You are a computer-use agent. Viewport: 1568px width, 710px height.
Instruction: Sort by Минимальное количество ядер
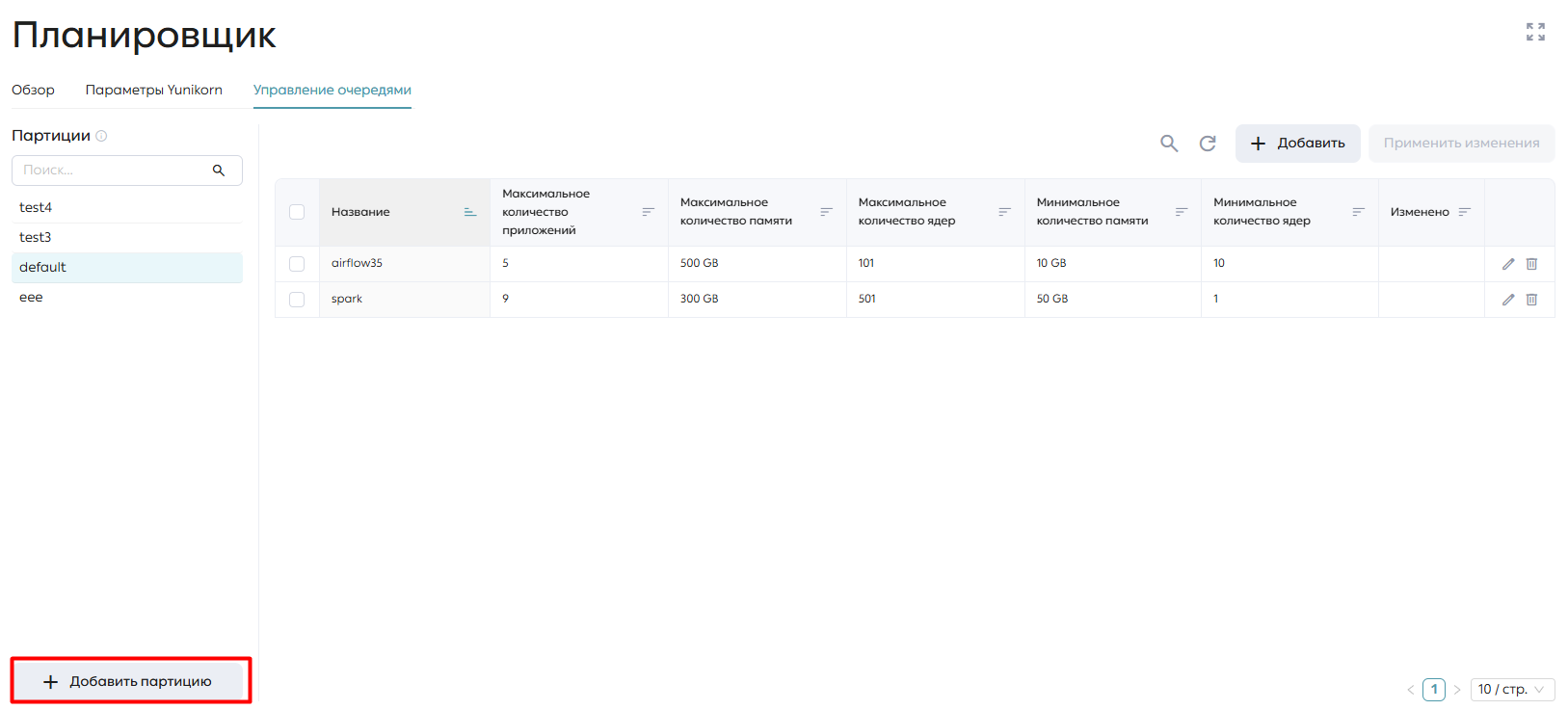point(1359,212)
